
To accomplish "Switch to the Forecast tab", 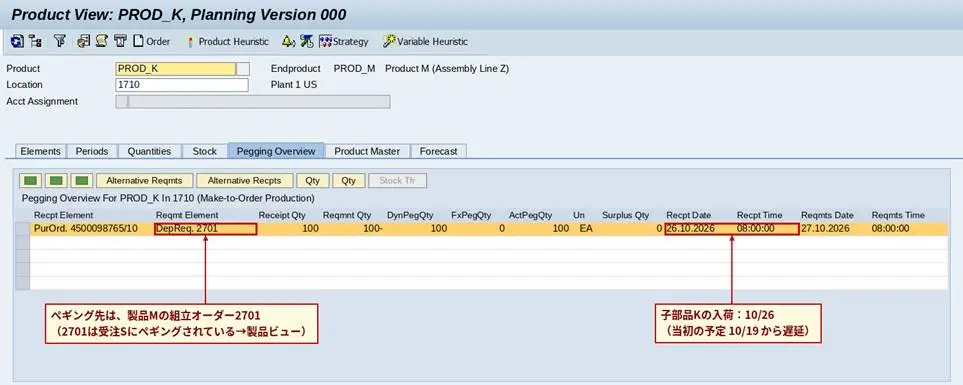I will click(x=439, y=151).
